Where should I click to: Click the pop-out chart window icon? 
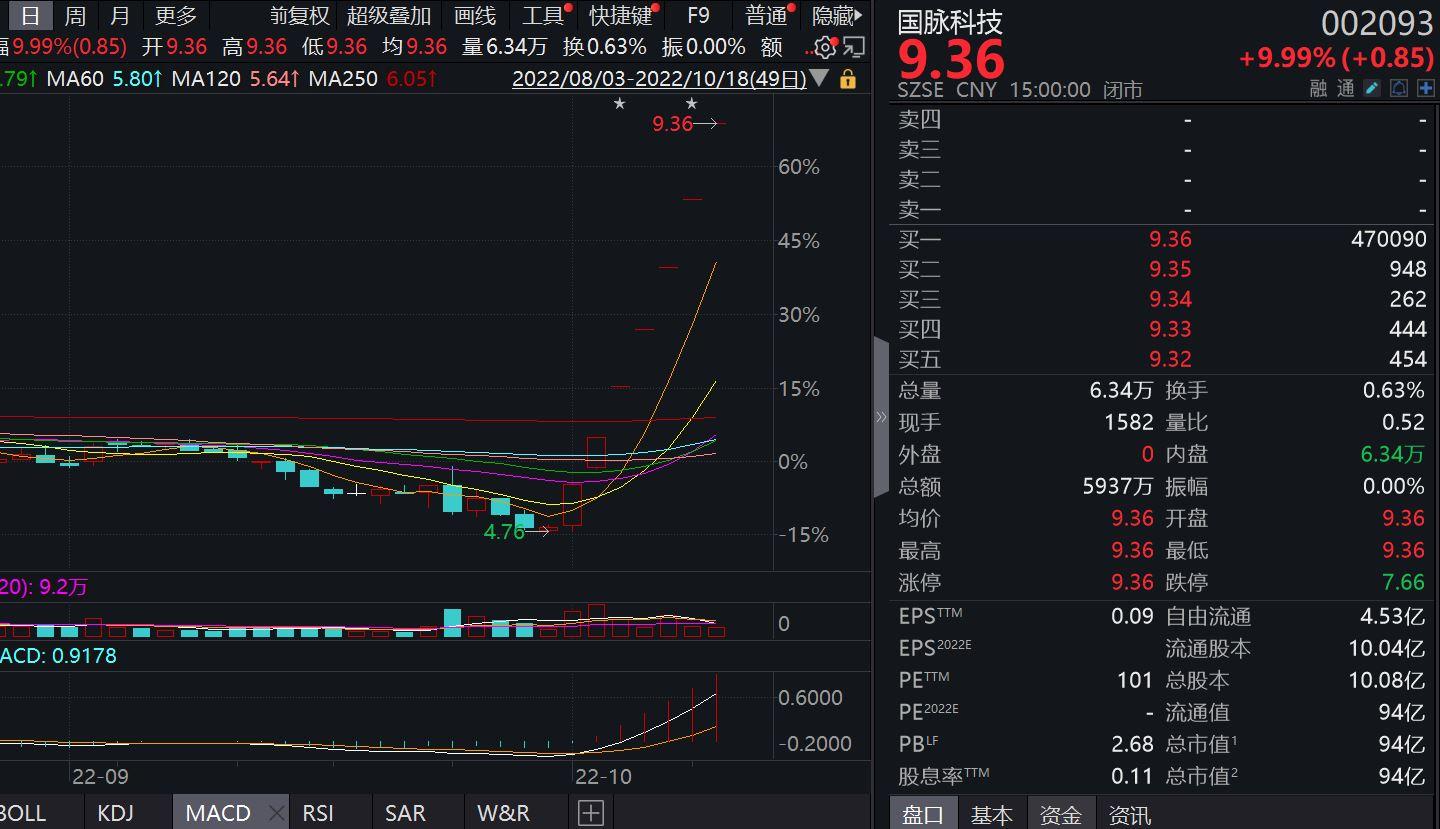(854, 47)
